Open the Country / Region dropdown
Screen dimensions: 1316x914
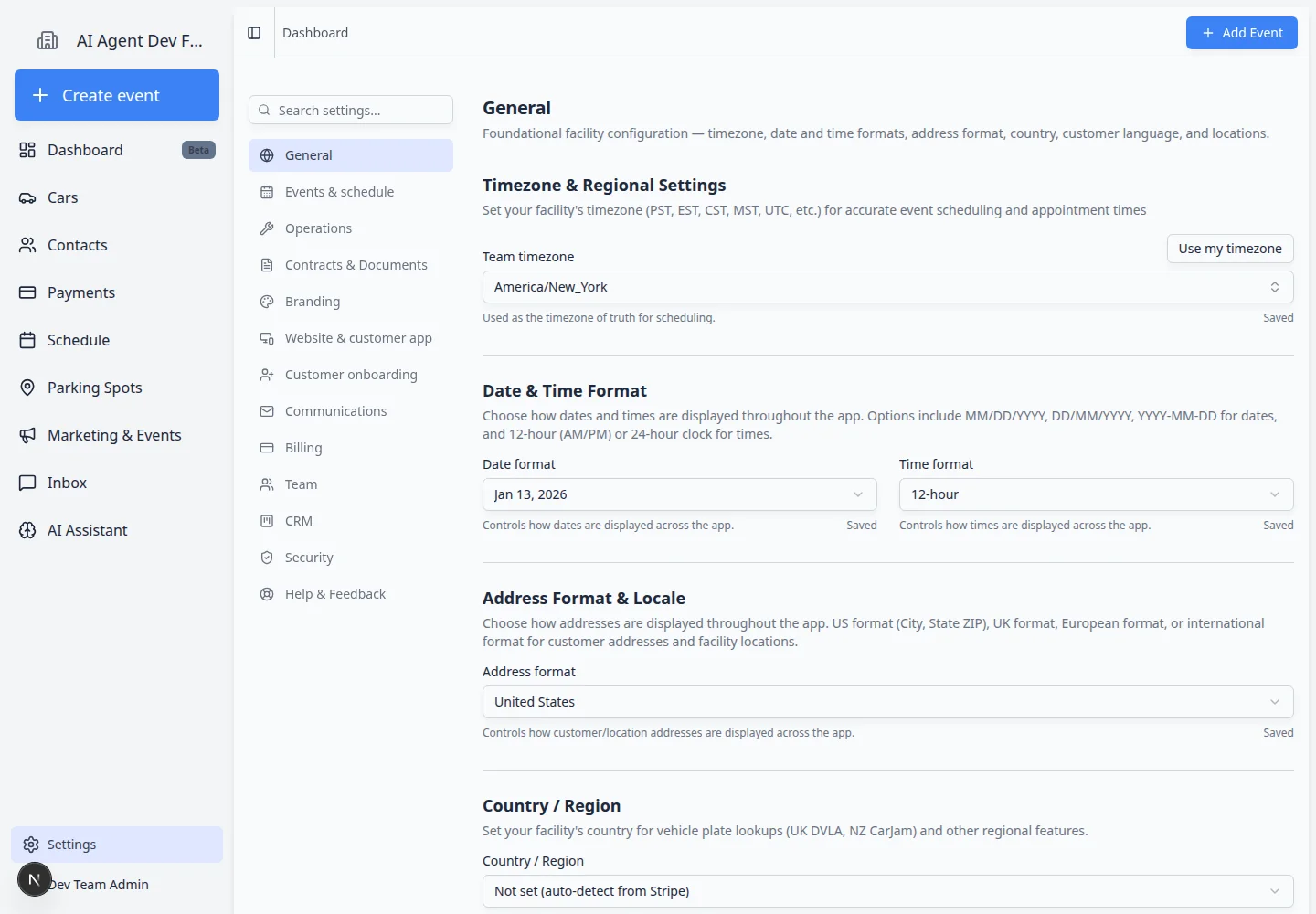[x=887, y=891]
